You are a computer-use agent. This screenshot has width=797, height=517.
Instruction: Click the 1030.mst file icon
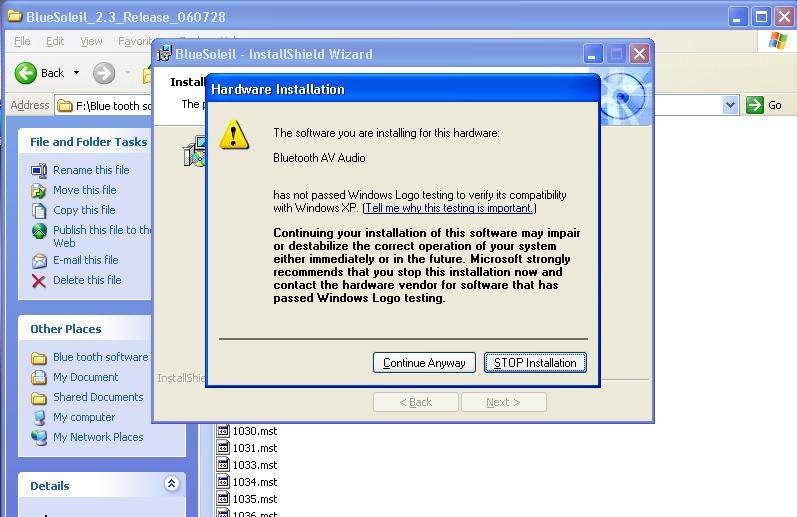223,431
